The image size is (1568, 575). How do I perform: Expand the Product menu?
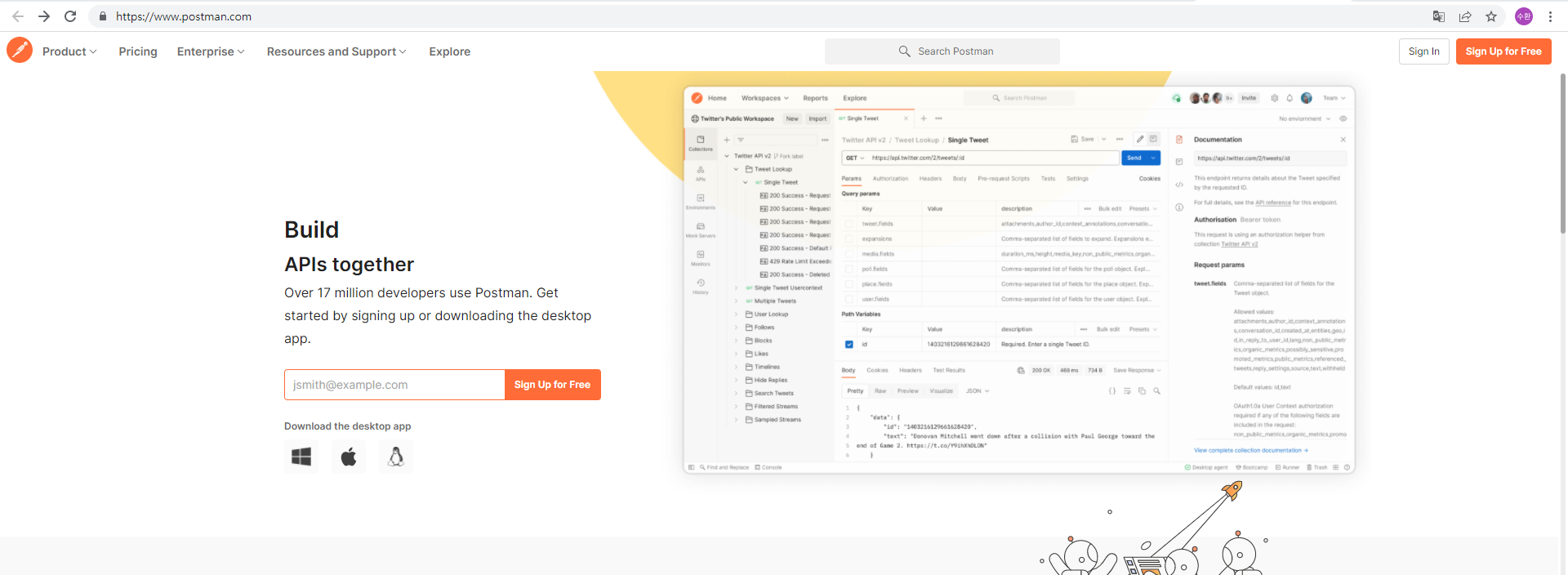[x=69, y=51]
